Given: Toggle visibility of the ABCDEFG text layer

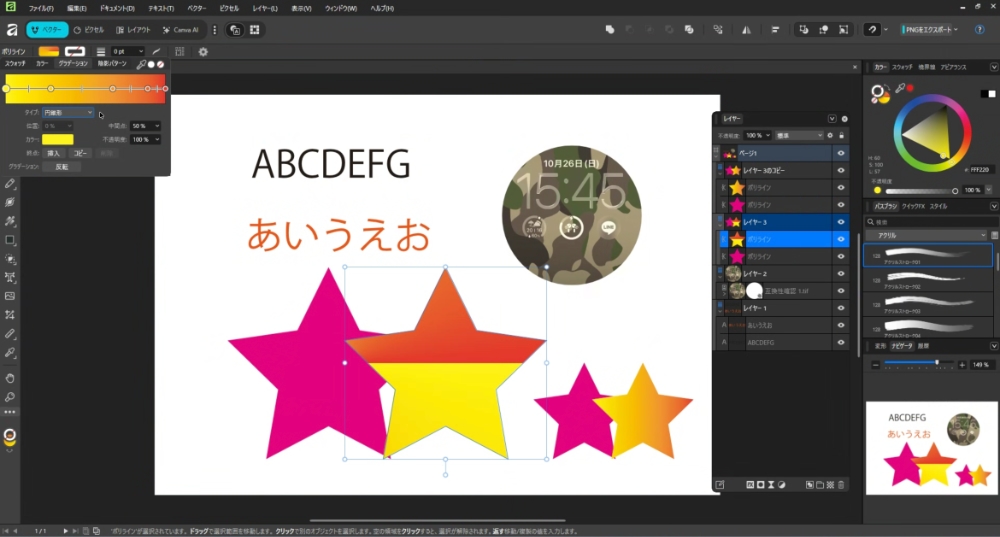Looking at the screenshot, I should (x=841, y=342).
